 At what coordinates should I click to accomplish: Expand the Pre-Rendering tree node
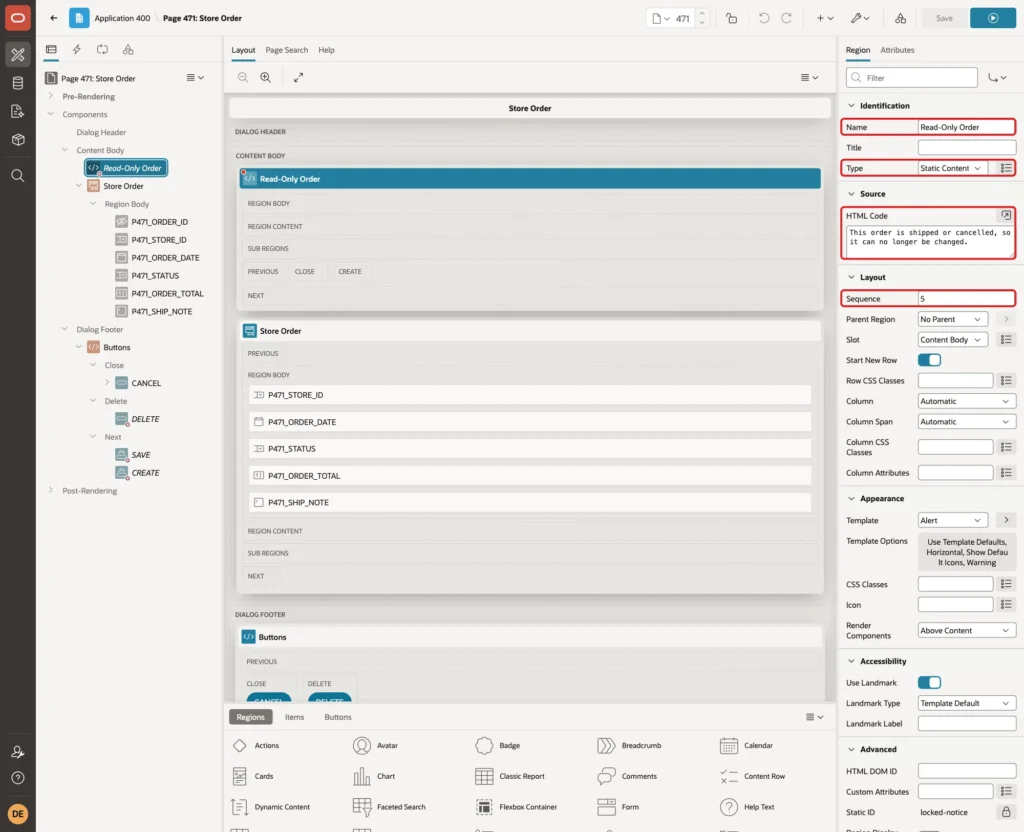50,96
